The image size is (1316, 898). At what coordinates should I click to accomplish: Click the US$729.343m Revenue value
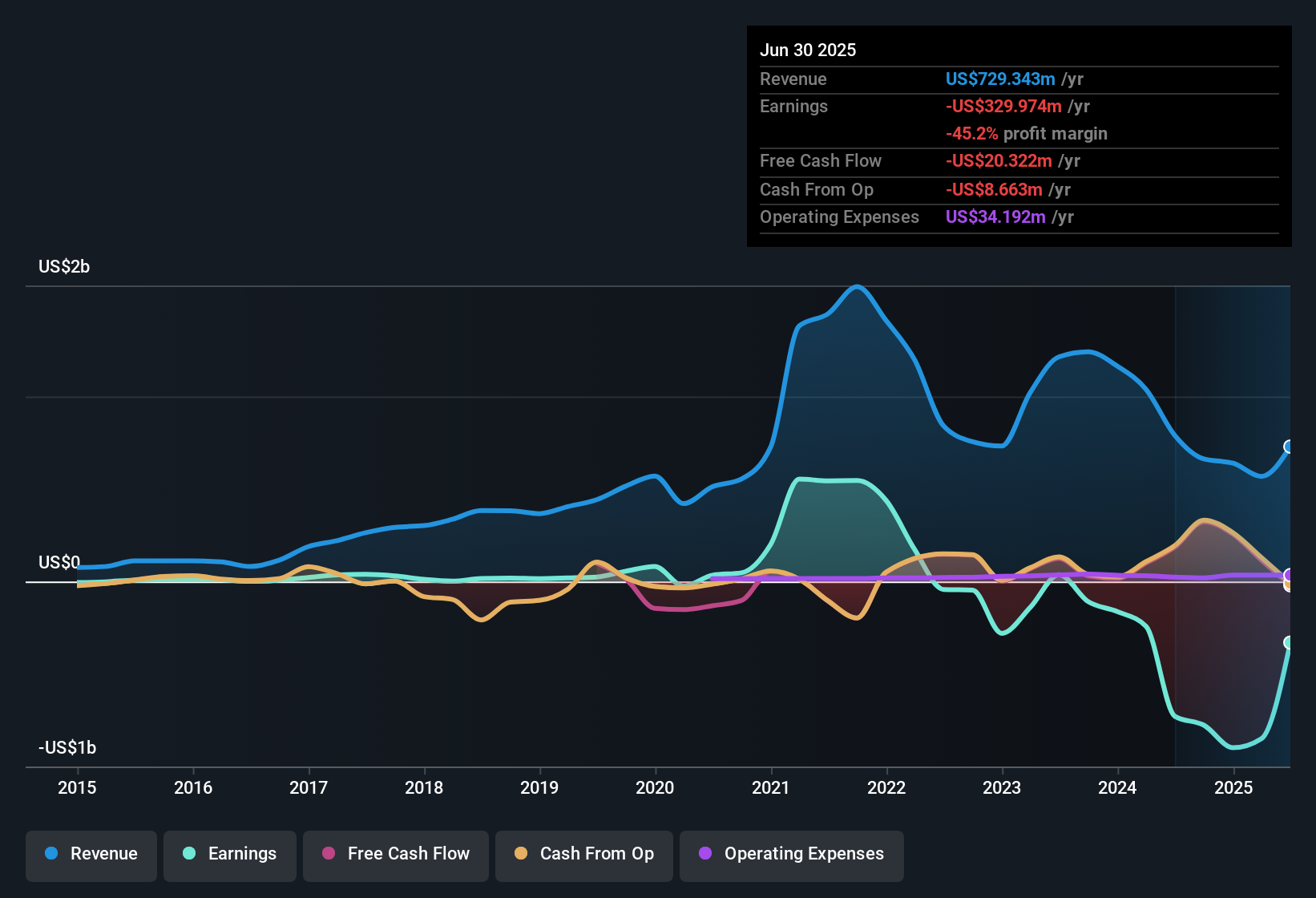tap(1000, 79)
